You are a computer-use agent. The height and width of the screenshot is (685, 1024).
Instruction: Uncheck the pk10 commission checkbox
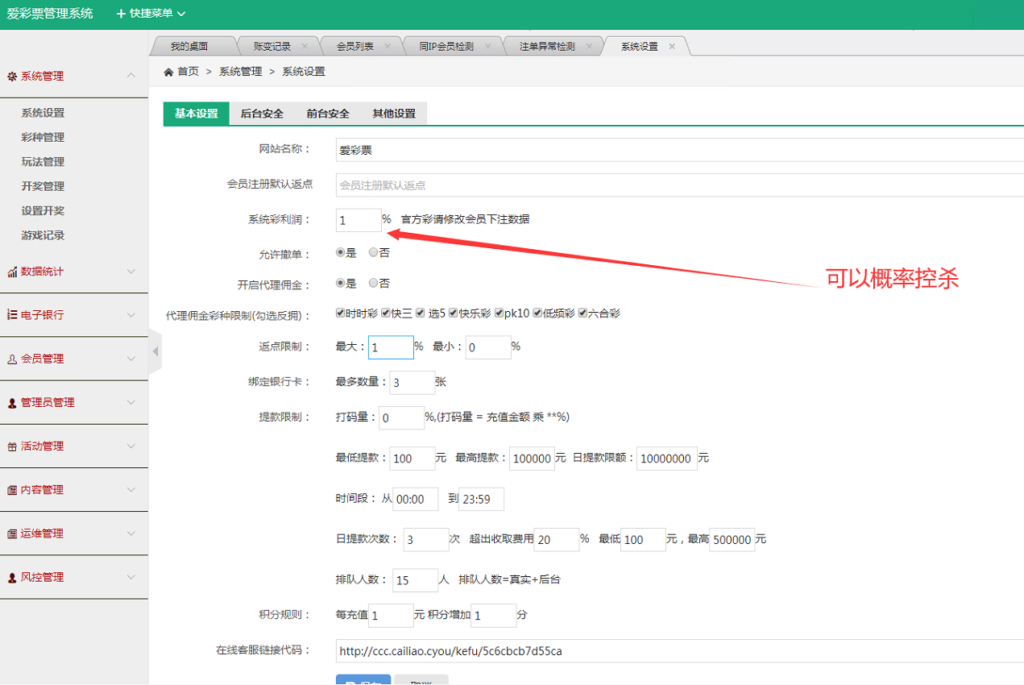point(497,311)
